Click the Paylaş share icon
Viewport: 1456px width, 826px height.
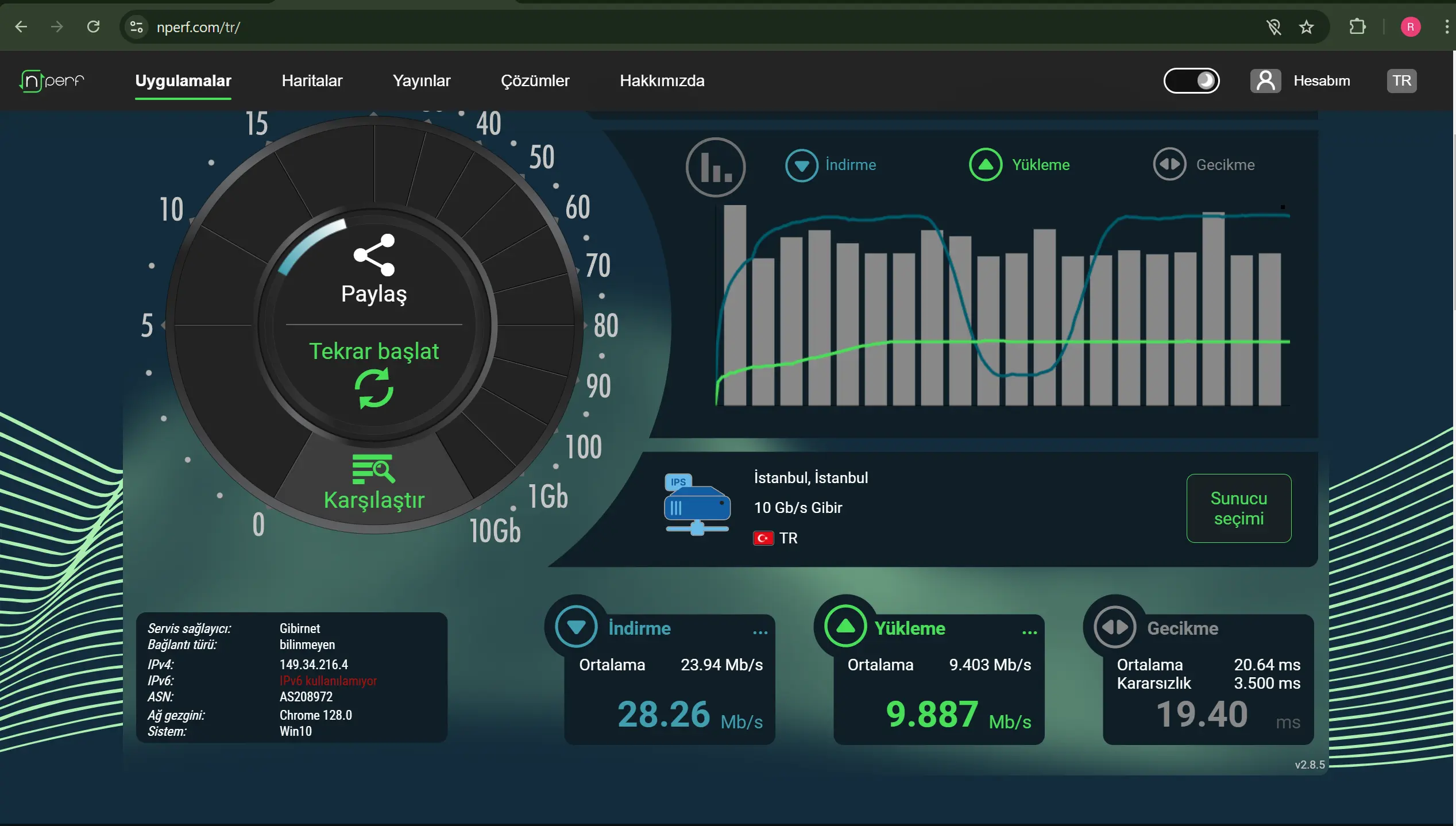click(x=374, y=254)
